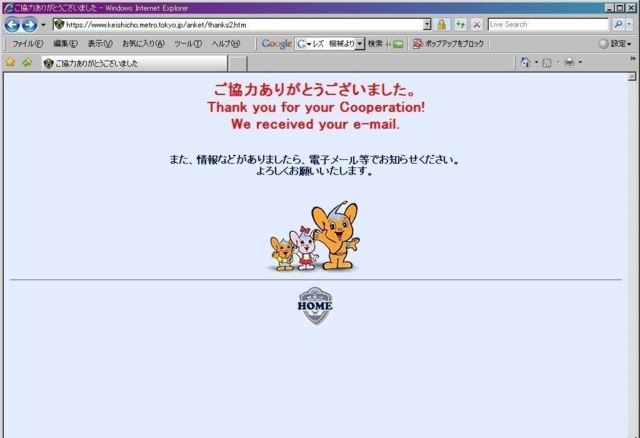The image size is (640, 438).
Task: Expand the address bar URL dropdown
Action: tap(428, 24)
